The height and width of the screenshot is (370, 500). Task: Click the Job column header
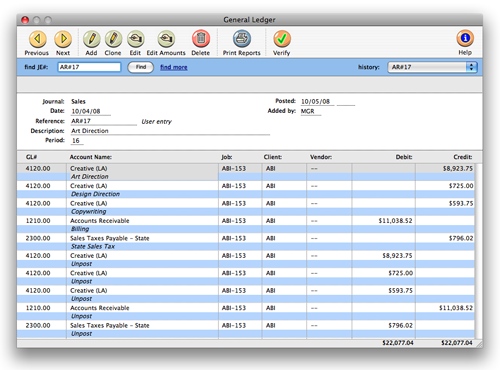(x=227, y=157)
